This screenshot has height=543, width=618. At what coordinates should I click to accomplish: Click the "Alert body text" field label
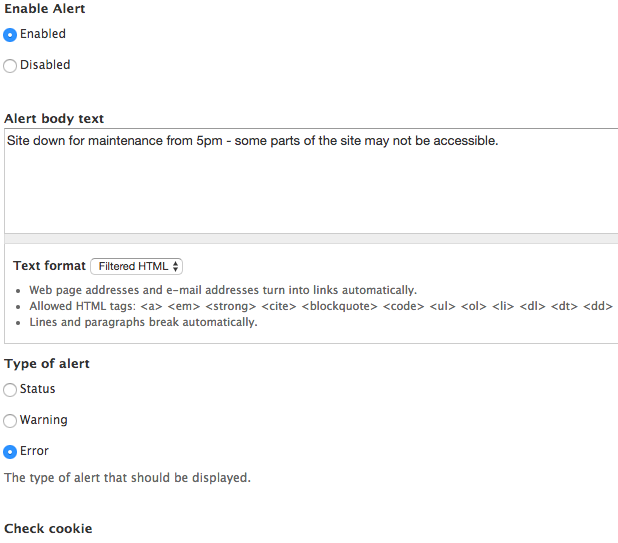click(x=54, y=119)
